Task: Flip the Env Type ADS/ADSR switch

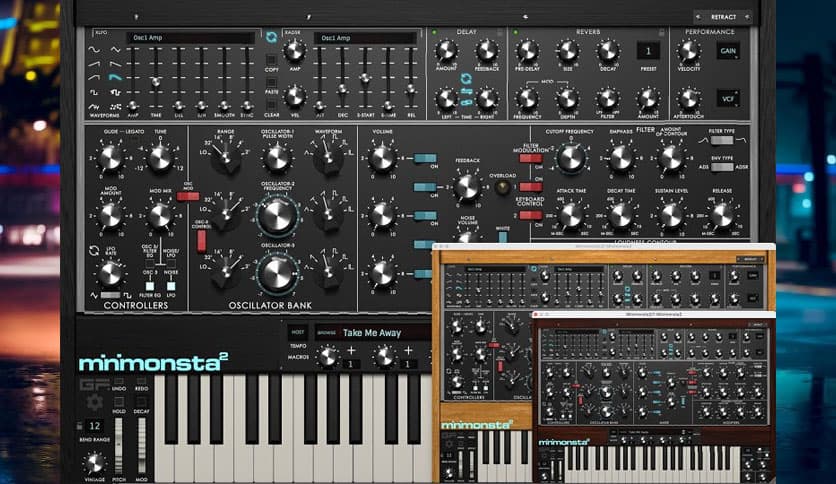Action: tap(722, 167)
